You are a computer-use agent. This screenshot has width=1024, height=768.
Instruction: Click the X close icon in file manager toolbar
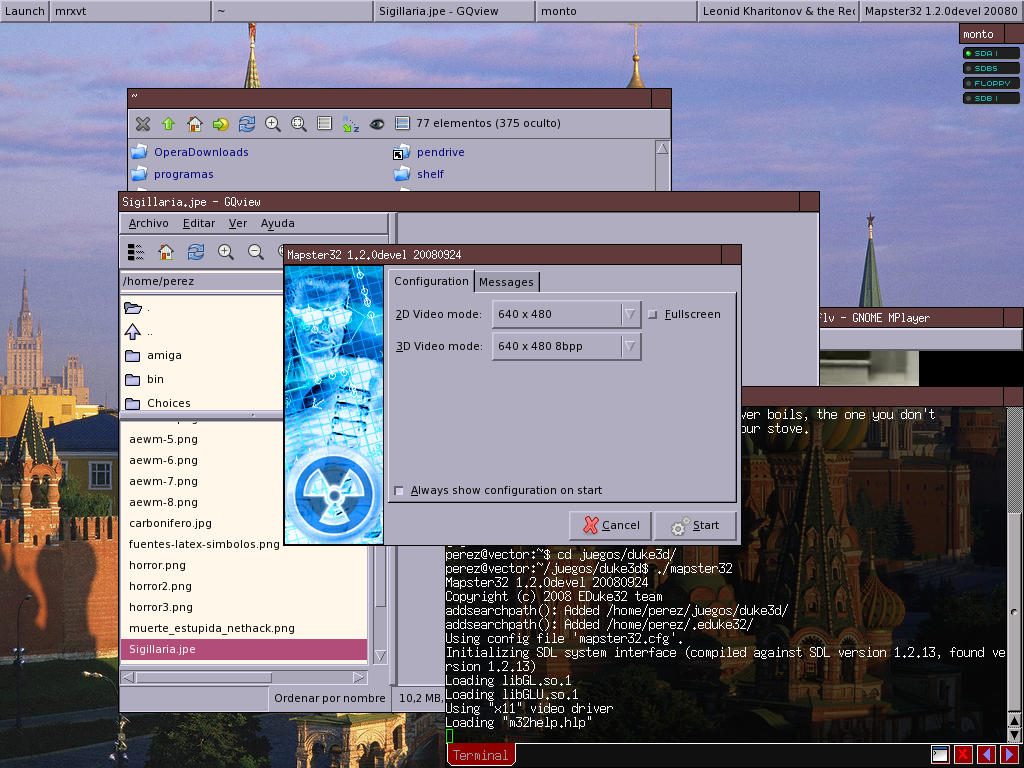click(x=142, y=123)
